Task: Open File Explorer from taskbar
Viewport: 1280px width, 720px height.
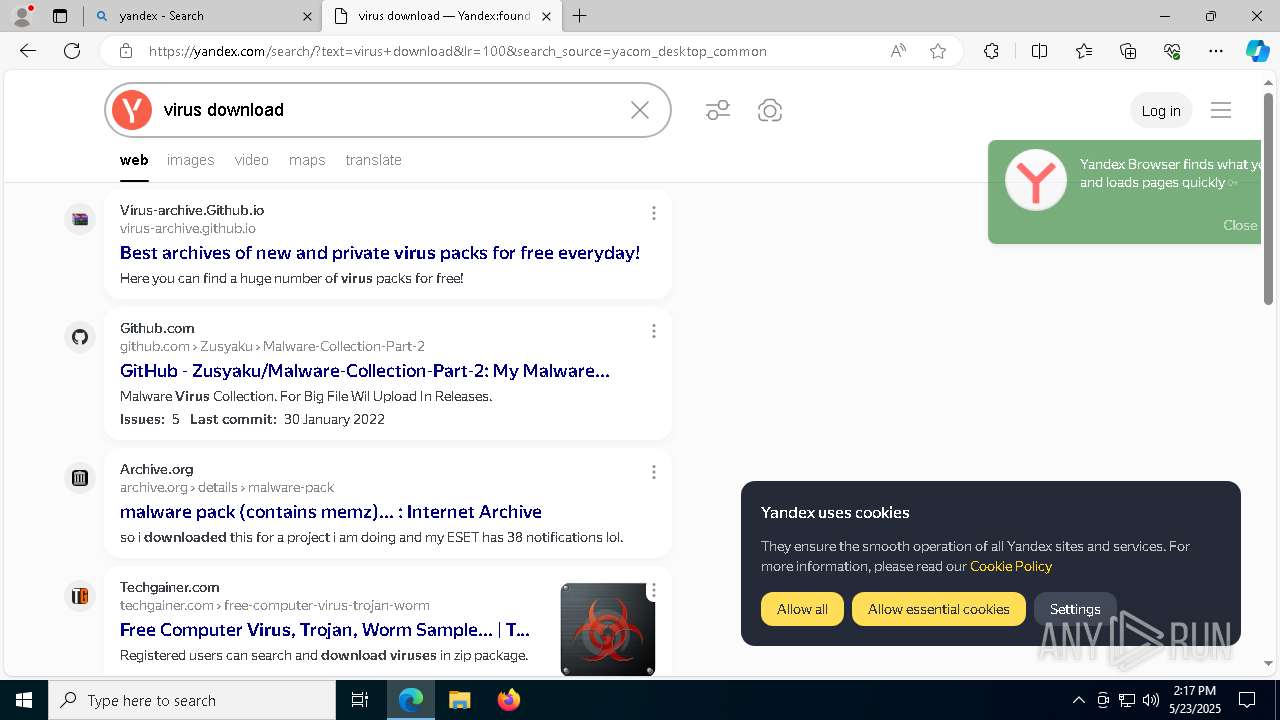Action: (x=459, y=700)
